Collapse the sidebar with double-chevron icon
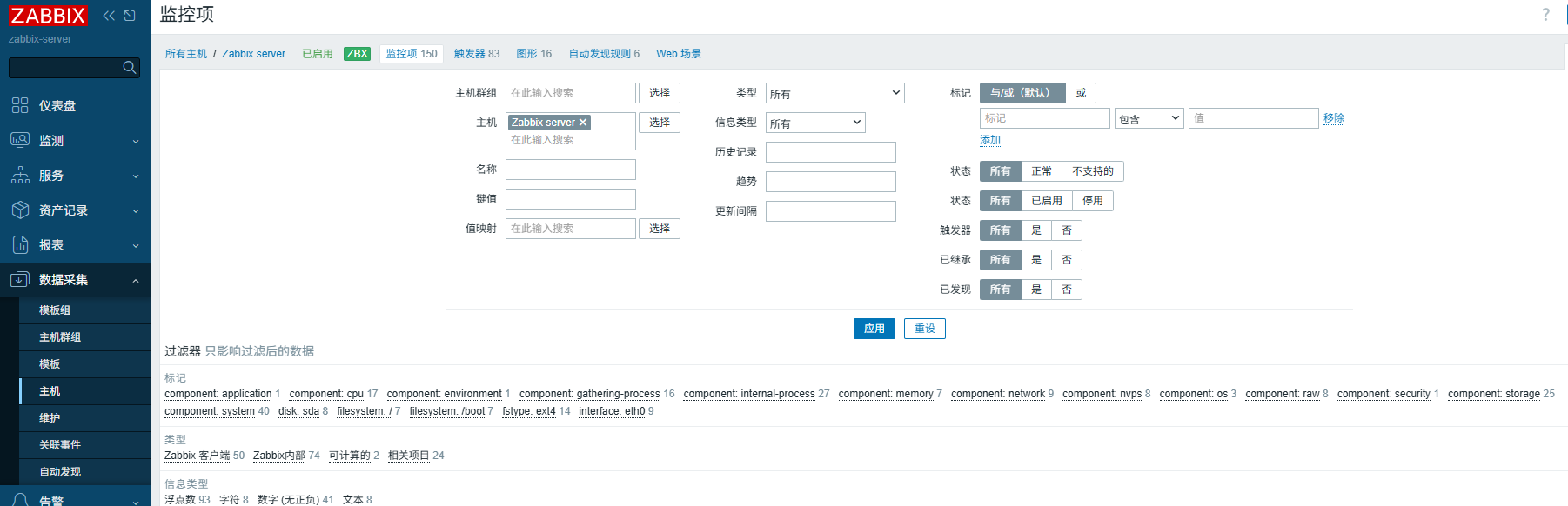 (x=109, y=16)
